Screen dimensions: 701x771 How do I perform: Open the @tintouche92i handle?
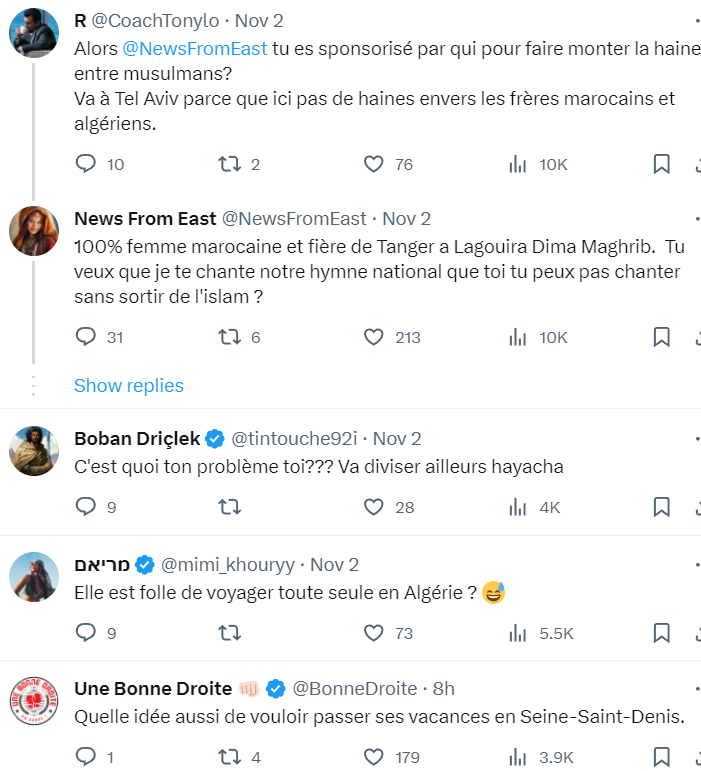pos(294,439)
